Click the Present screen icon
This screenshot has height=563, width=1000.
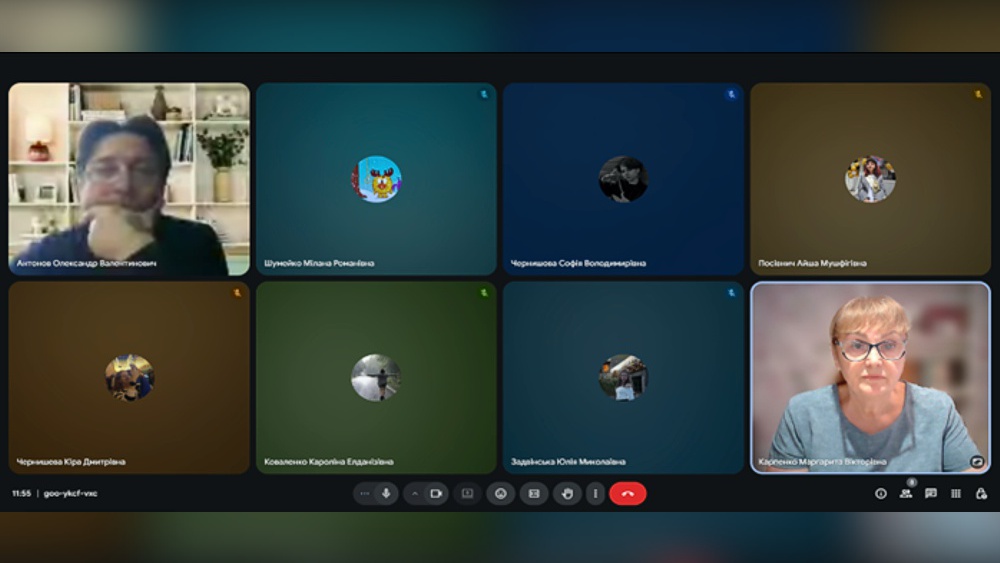(467, 493)
